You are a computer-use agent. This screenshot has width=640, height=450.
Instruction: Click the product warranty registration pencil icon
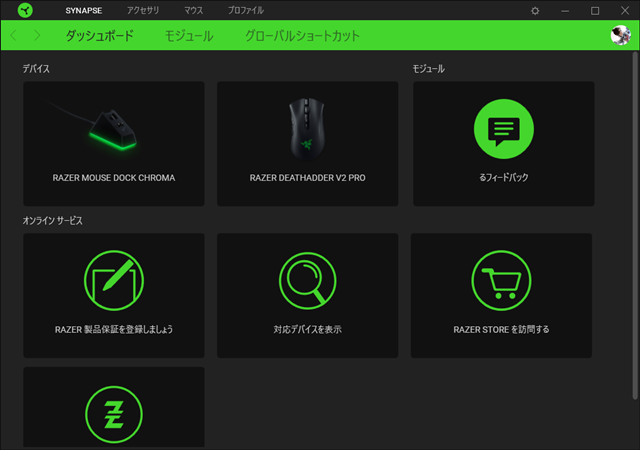(x=114, y=281)
